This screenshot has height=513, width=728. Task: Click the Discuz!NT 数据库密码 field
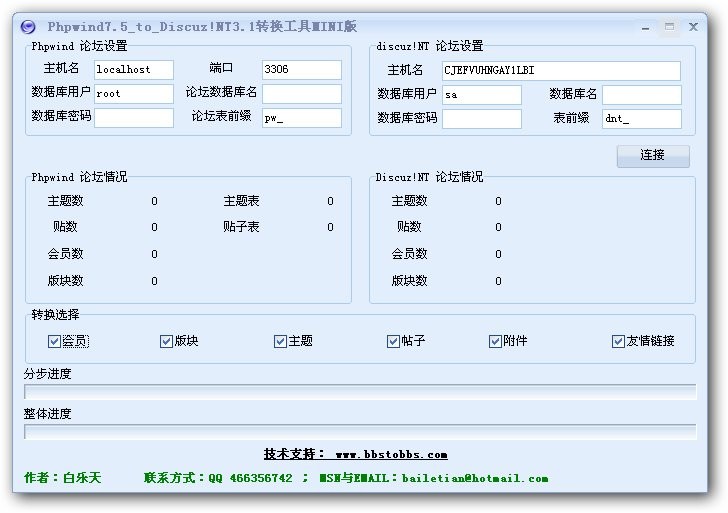tap(481, 119)
